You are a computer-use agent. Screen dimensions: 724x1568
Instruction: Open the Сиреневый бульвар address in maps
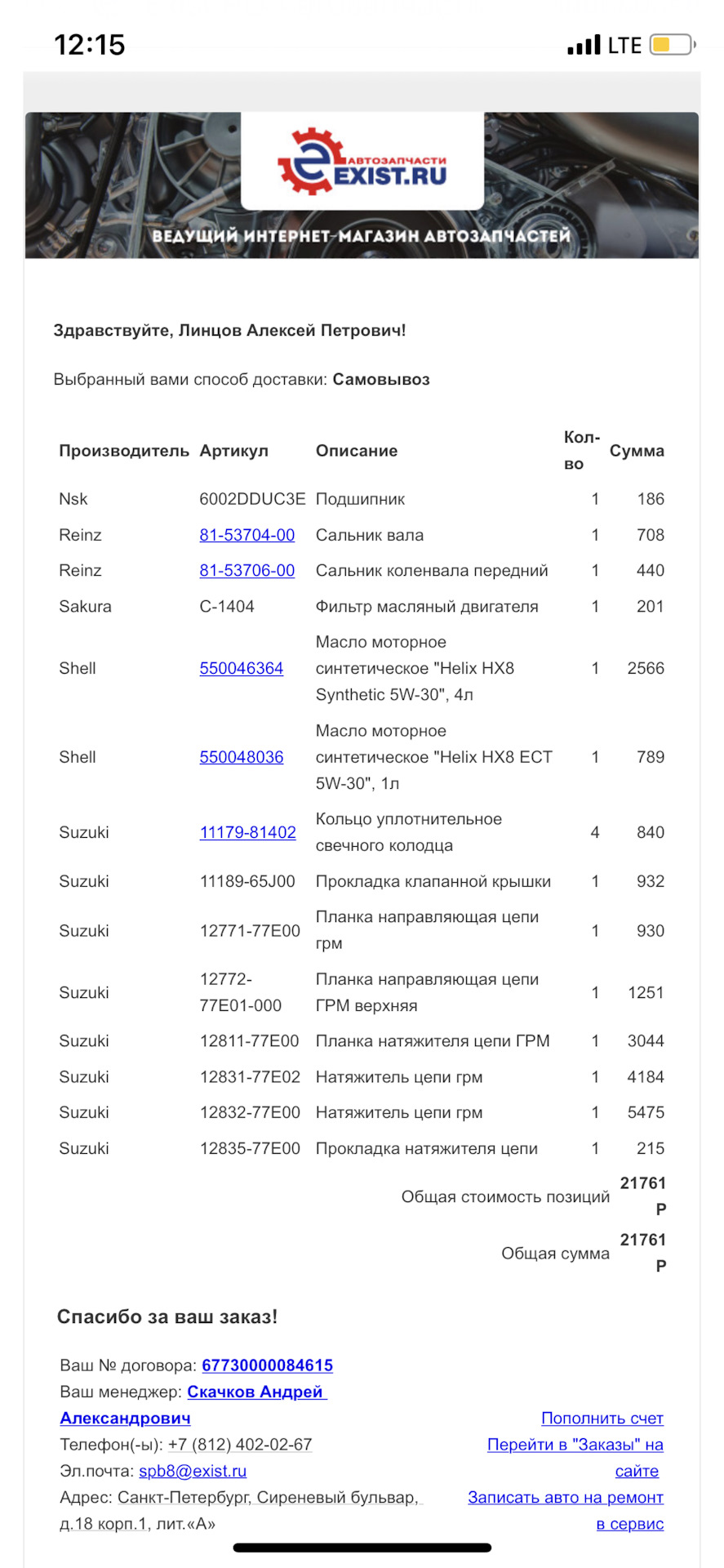pyautogui.click(x=268, y=1498)
